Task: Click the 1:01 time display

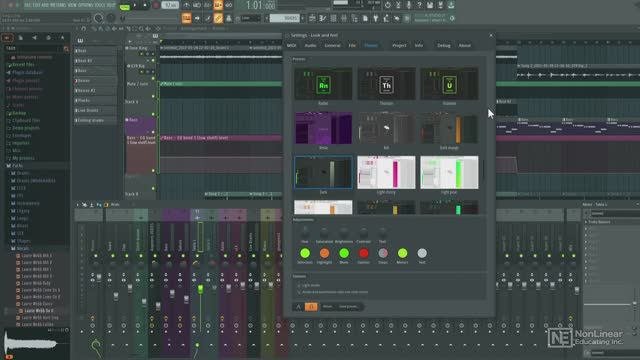Action: (260, 6)
